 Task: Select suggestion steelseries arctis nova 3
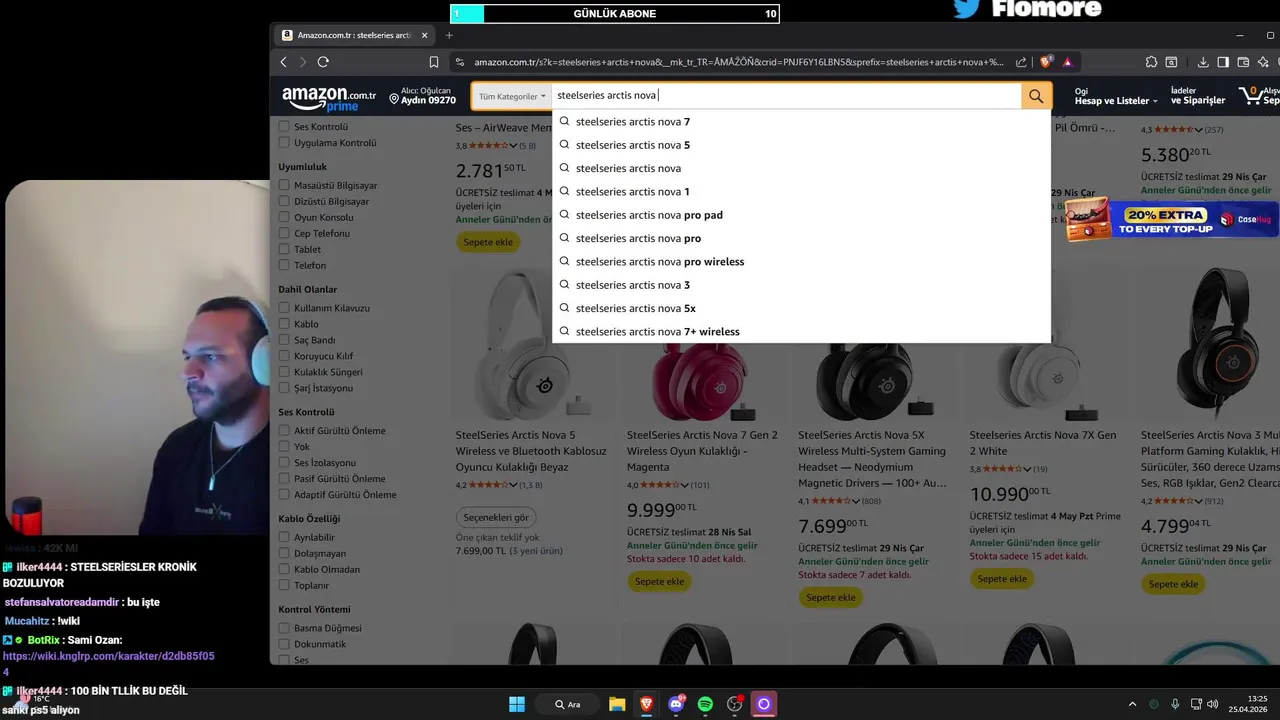(801, 285)
